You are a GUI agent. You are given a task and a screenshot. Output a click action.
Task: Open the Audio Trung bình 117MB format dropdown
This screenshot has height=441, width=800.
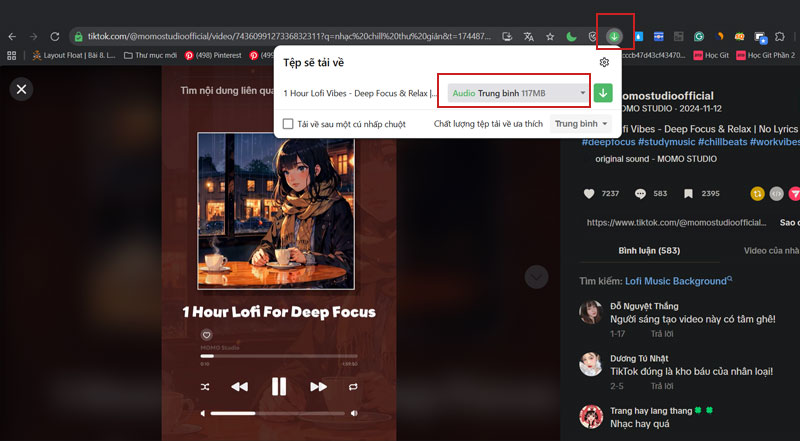[518, 93]
